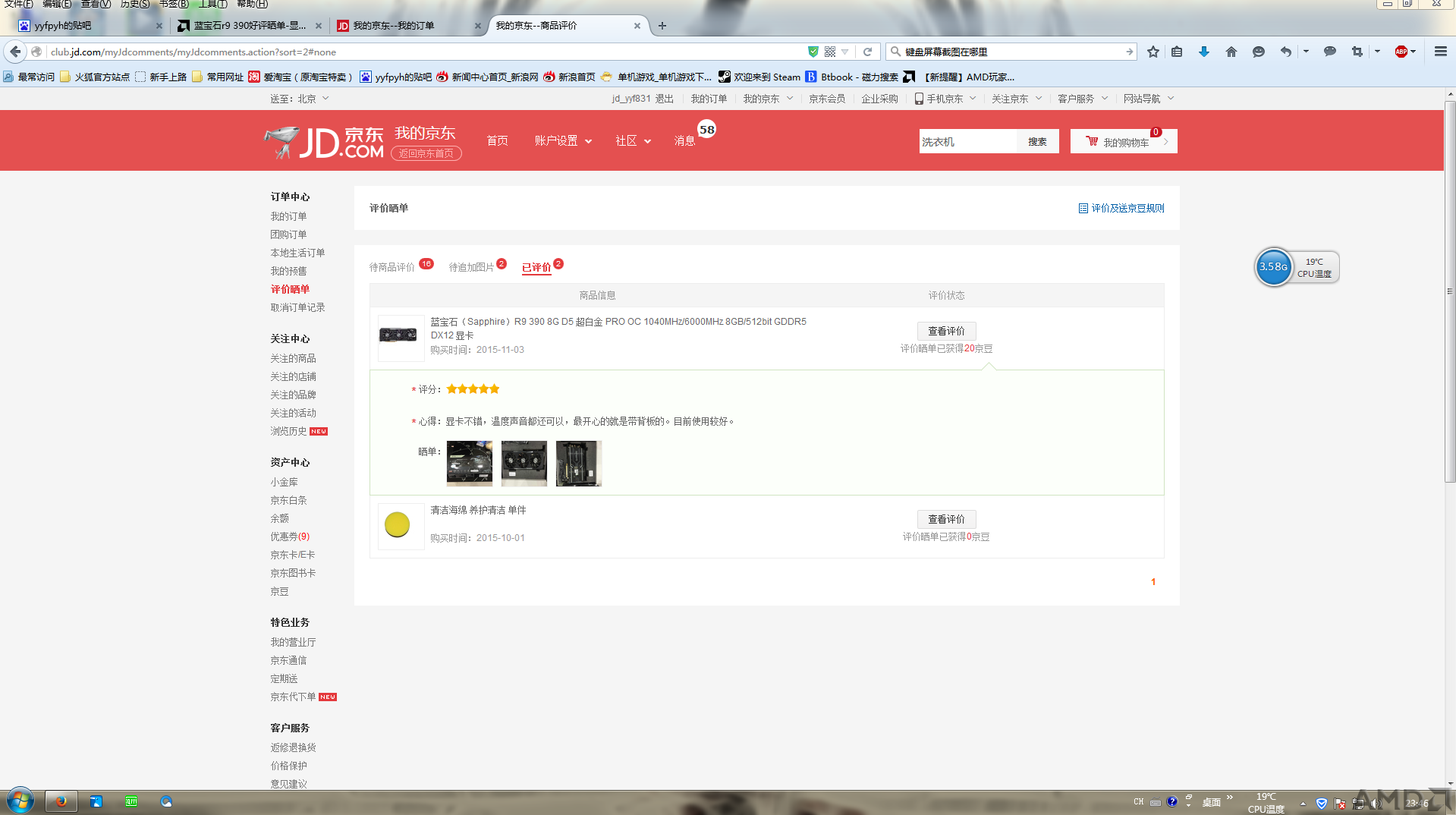The image size is (1456, 815).
Task: Click the green shield icon in address bar
Action: [x=813, y=52]
